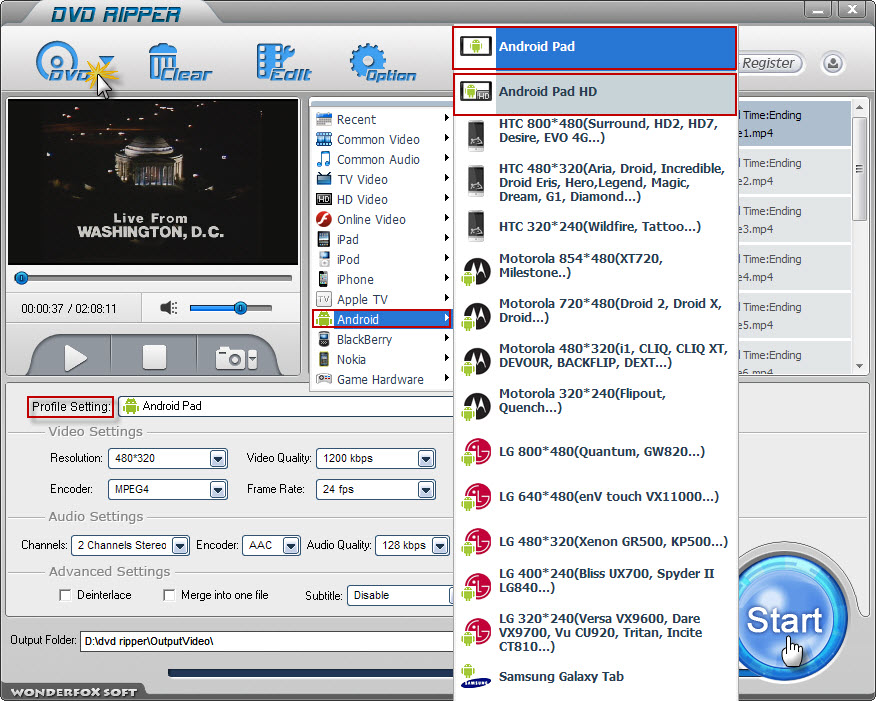The image size is (876, 701).
Task: Open the Edit film tool
Action: (x=283, y=63)
